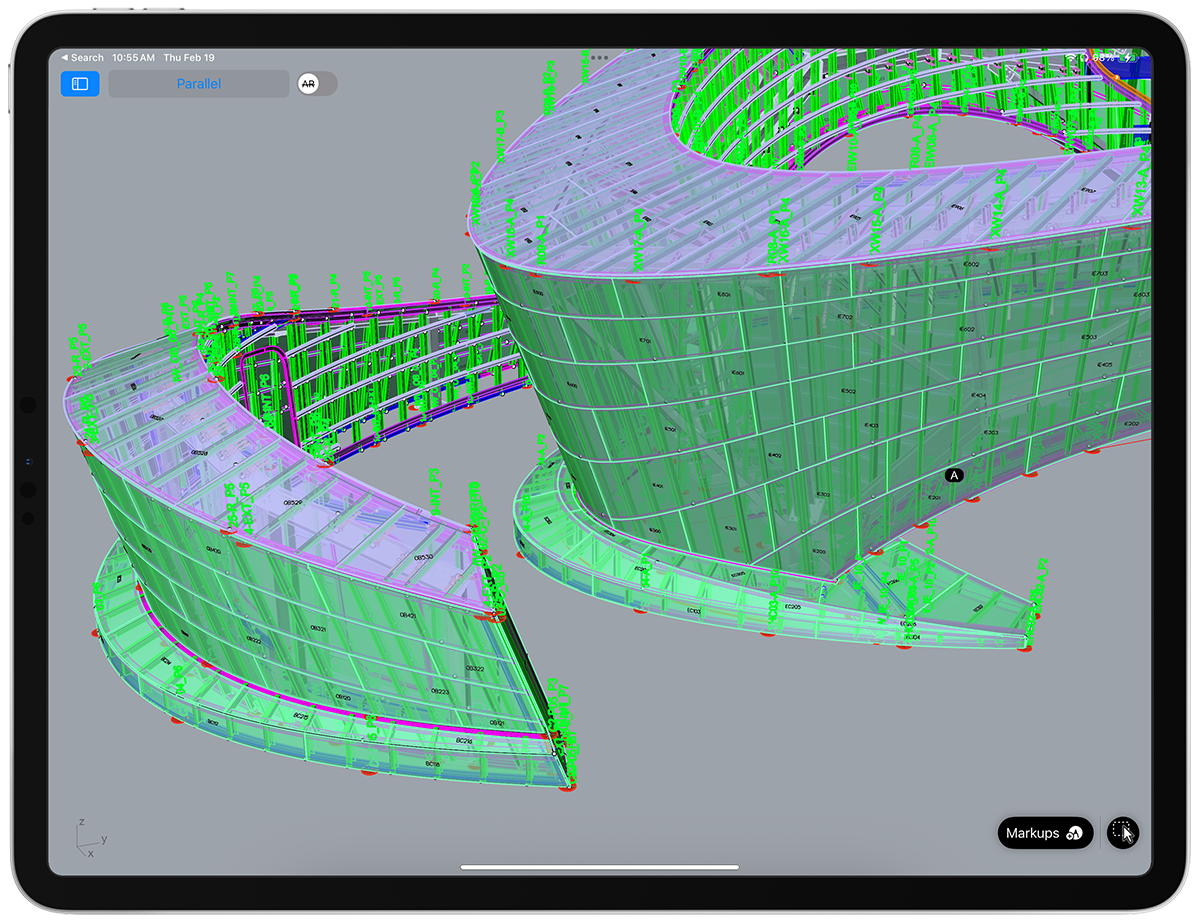Tap the home indicator bar at screen bottom
The image size is (1200, 924).
point(600,868)
